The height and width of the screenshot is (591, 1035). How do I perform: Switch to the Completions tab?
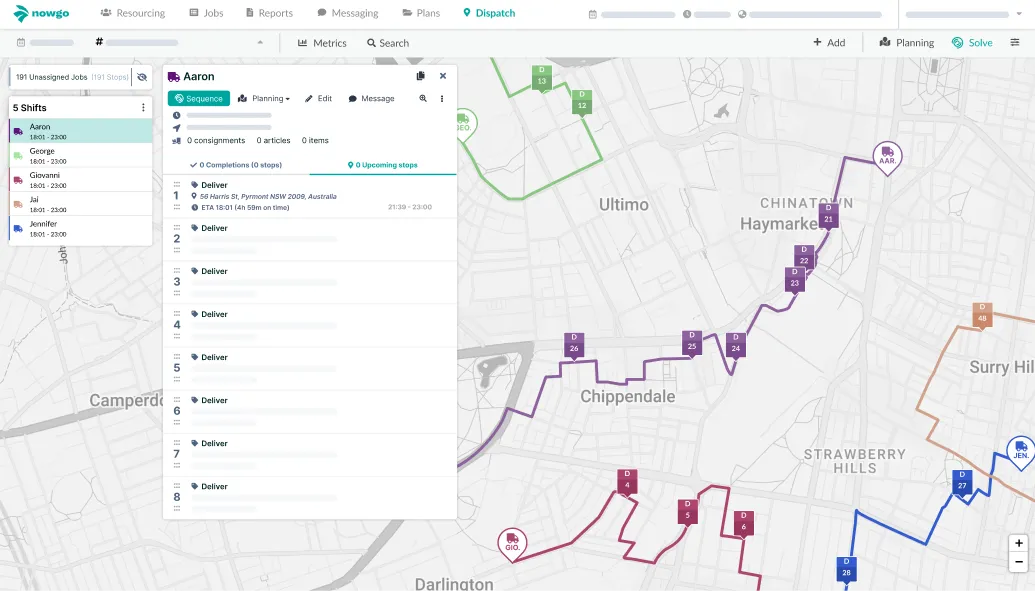(x=236, y=165)
